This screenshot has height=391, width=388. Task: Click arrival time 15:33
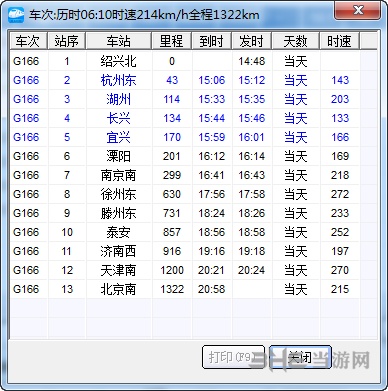[x=212, y=99]
